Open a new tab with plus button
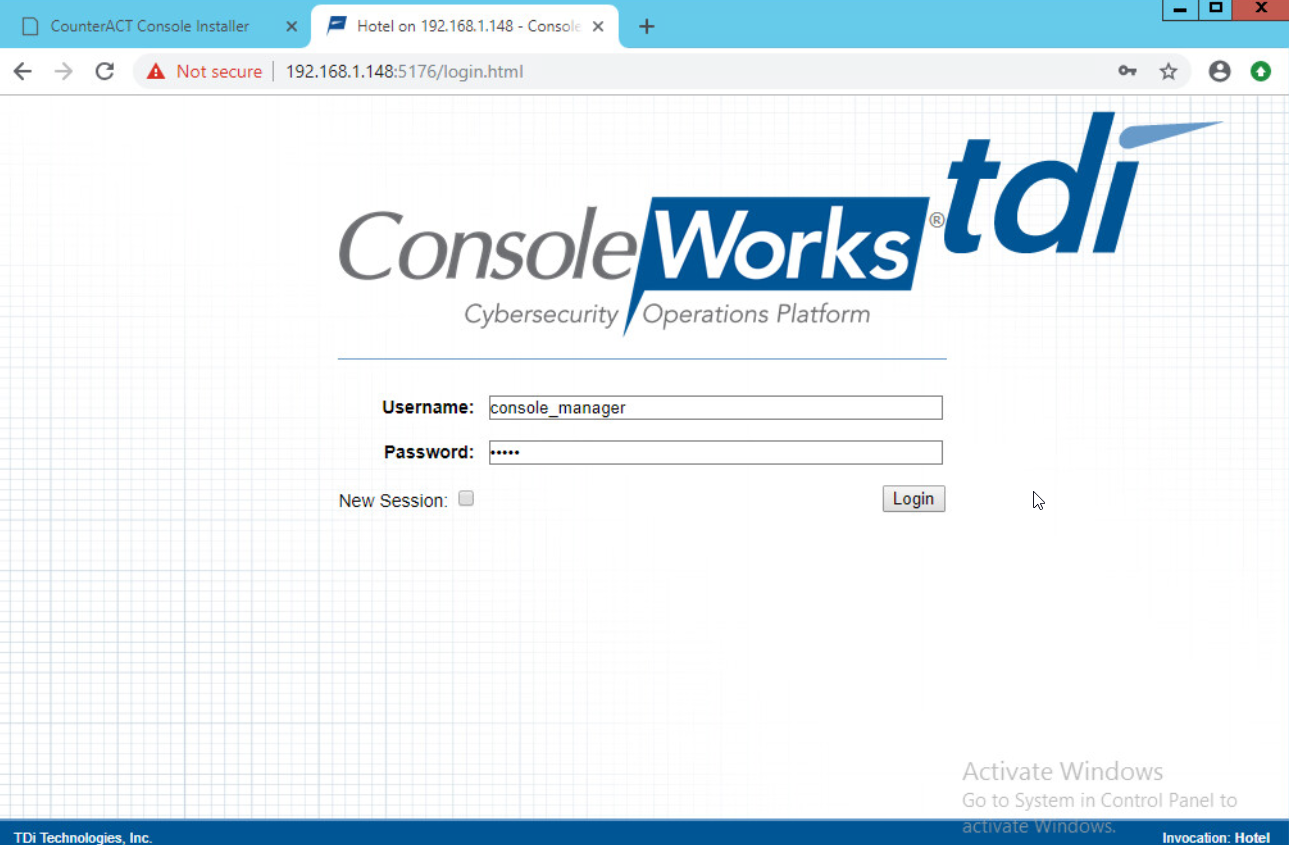Image resolution: width=1289 pixels, height=845 pixels. click(x=646, y=26)
